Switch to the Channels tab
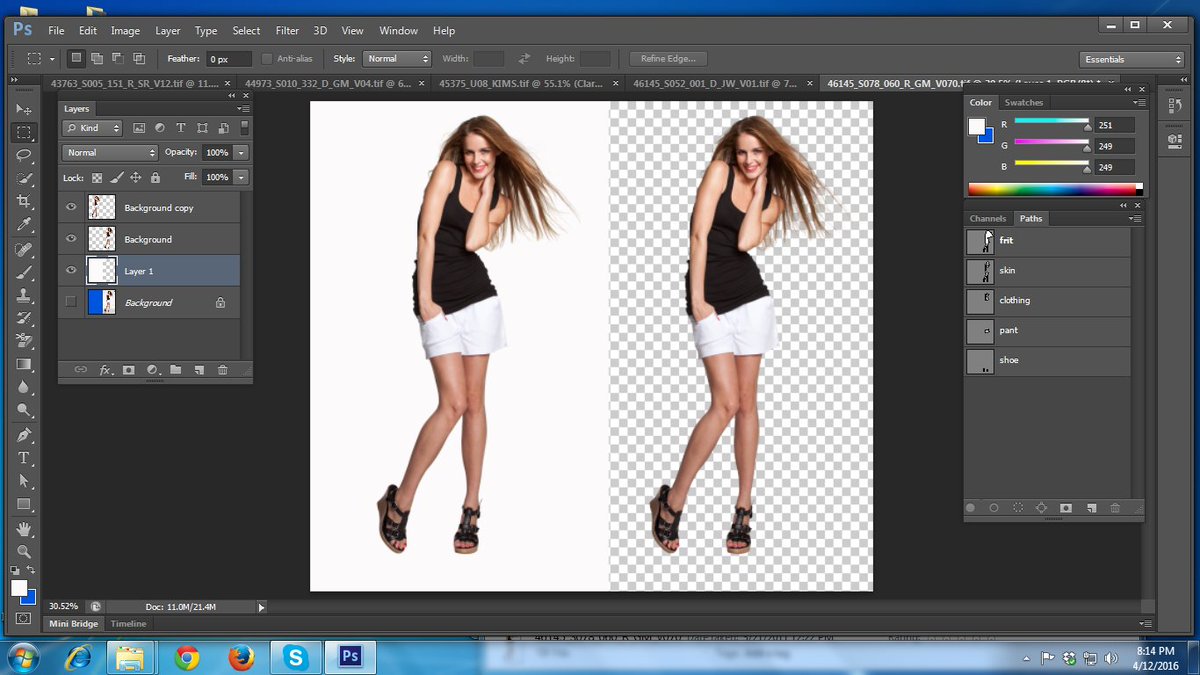The width and height of the screenshot is (1200, 675). click(988, 218)
